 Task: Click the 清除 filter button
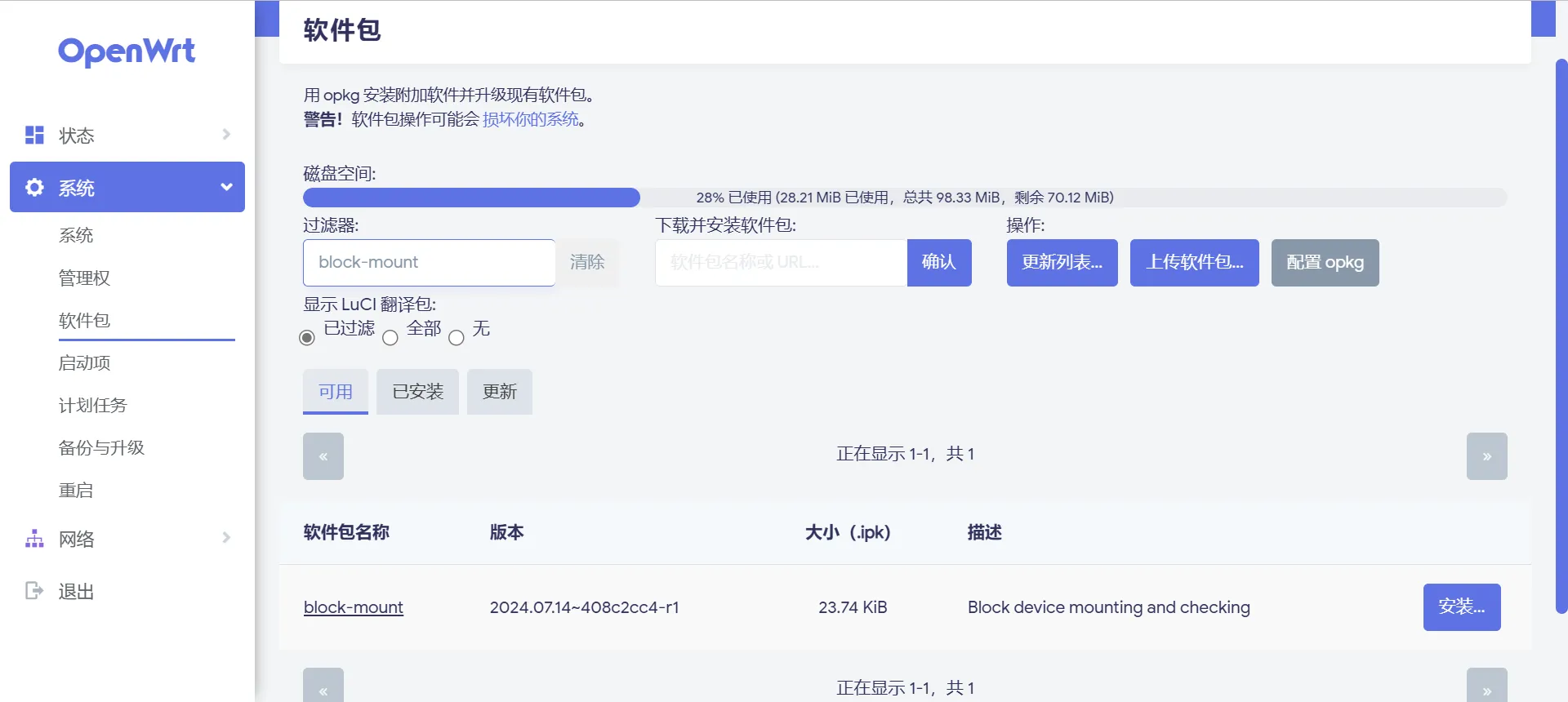587,262
